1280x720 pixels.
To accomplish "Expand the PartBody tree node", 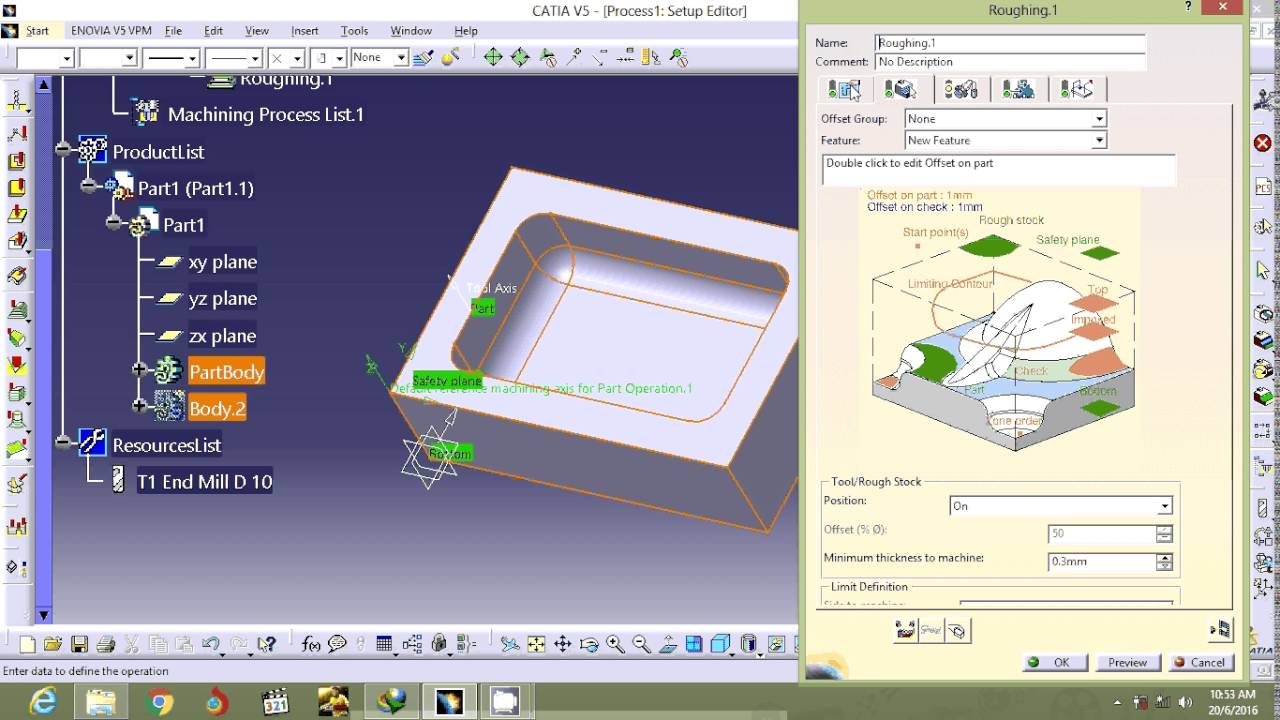I will coord(140,371).
